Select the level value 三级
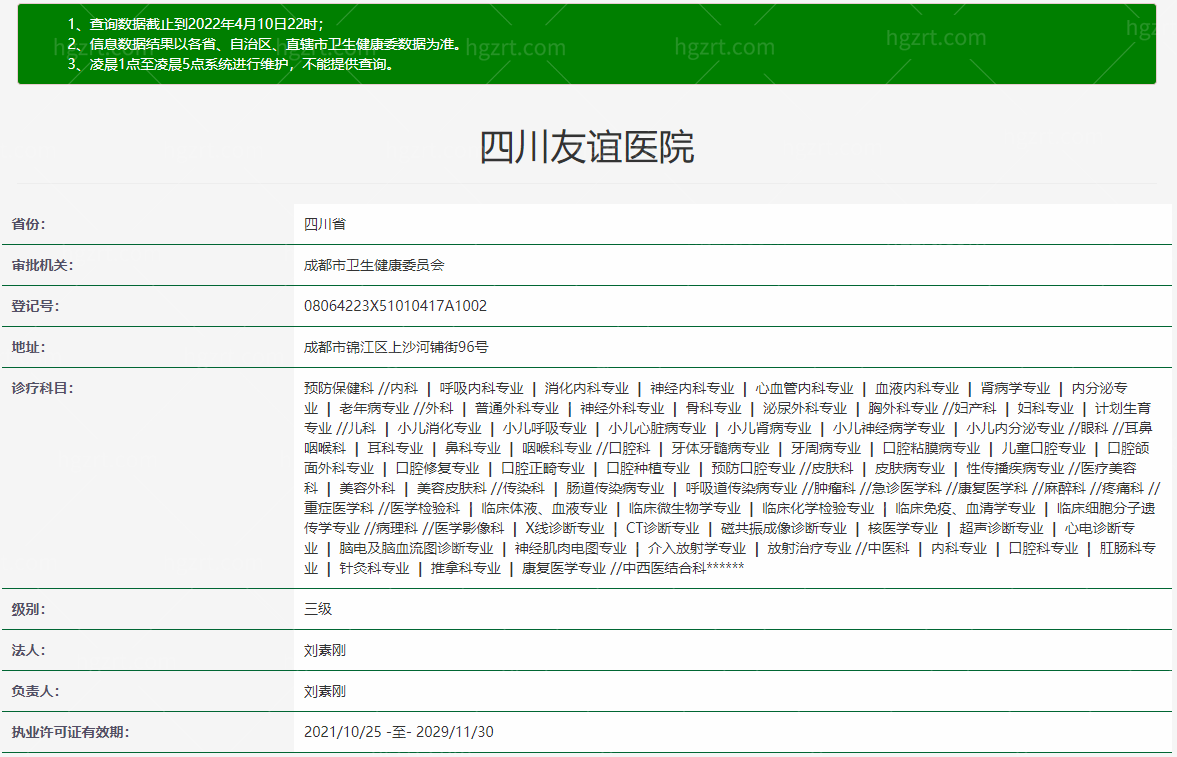 click(x=318, y=609)
